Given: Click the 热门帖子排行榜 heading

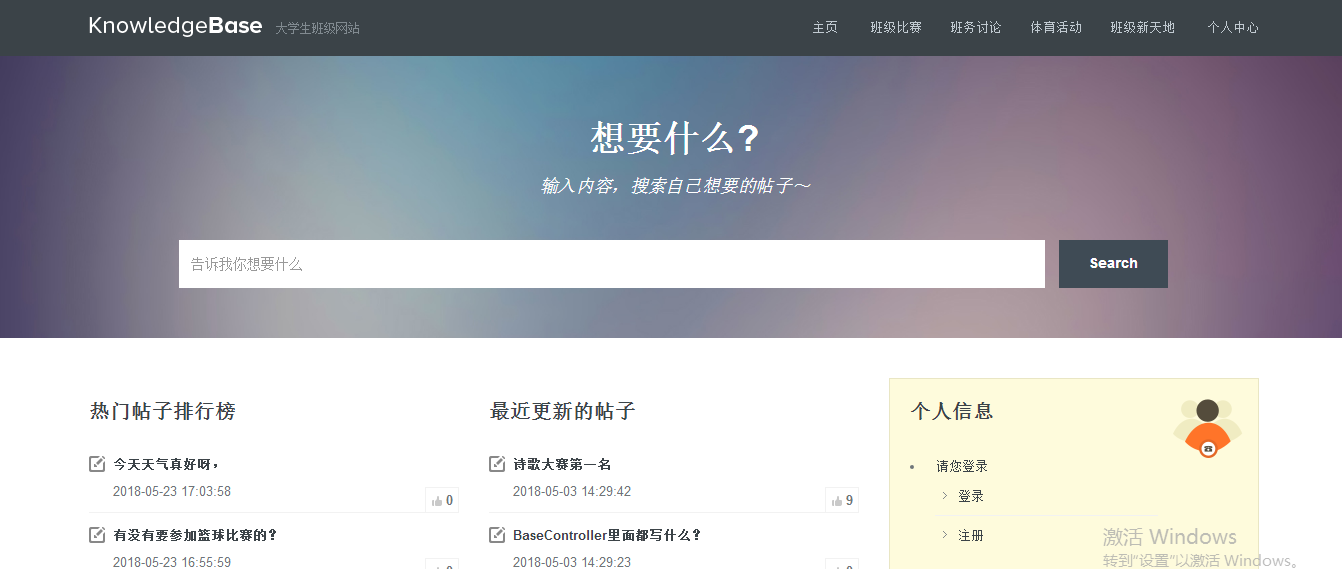Looking at the screenshot, I should (x=163, y=411).
